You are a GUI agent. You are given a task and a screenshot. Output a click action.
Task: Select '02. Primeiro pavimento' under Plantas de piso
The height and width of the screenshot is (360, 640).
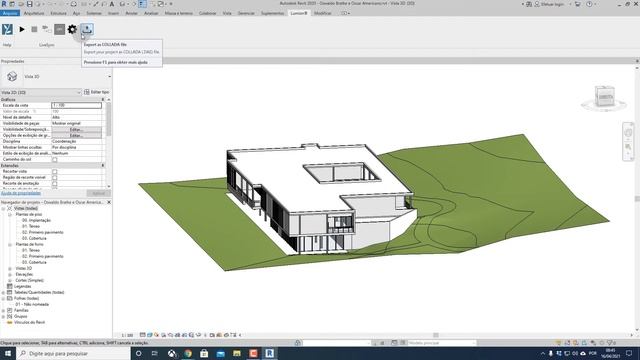(42, 232)
